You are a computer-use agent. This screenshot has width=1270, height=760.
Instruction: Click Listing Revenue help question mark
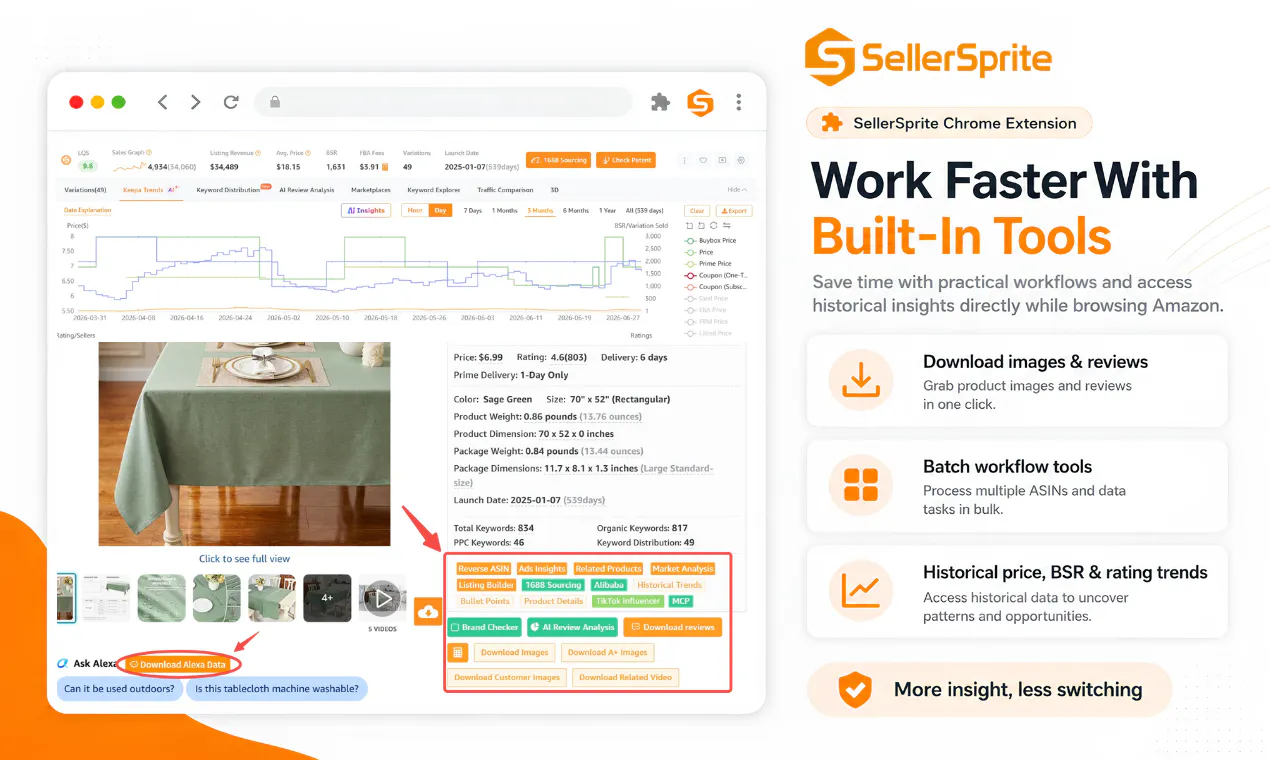(x=259, y=153)
